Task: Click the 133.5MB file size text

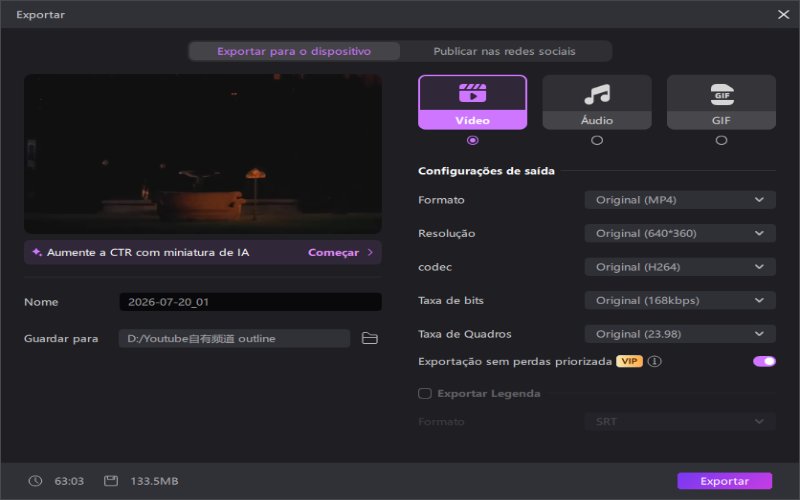Action: [x=155, y=481]
